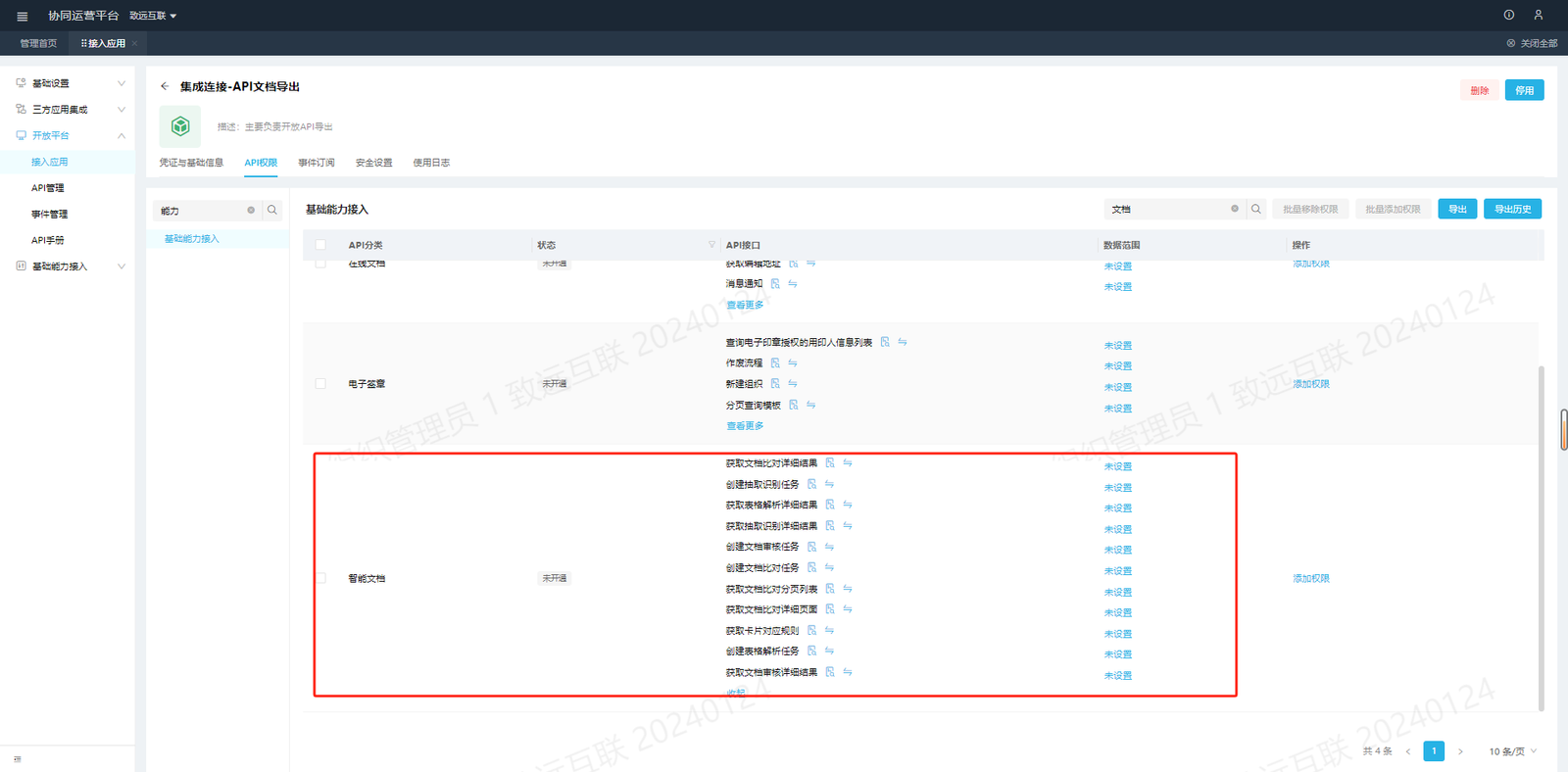Viewport: 1568px width, 772px height.
Task: Open the 10 条/页 page size dropdown
Action: pyautogui.click(x=1513, y=751)
